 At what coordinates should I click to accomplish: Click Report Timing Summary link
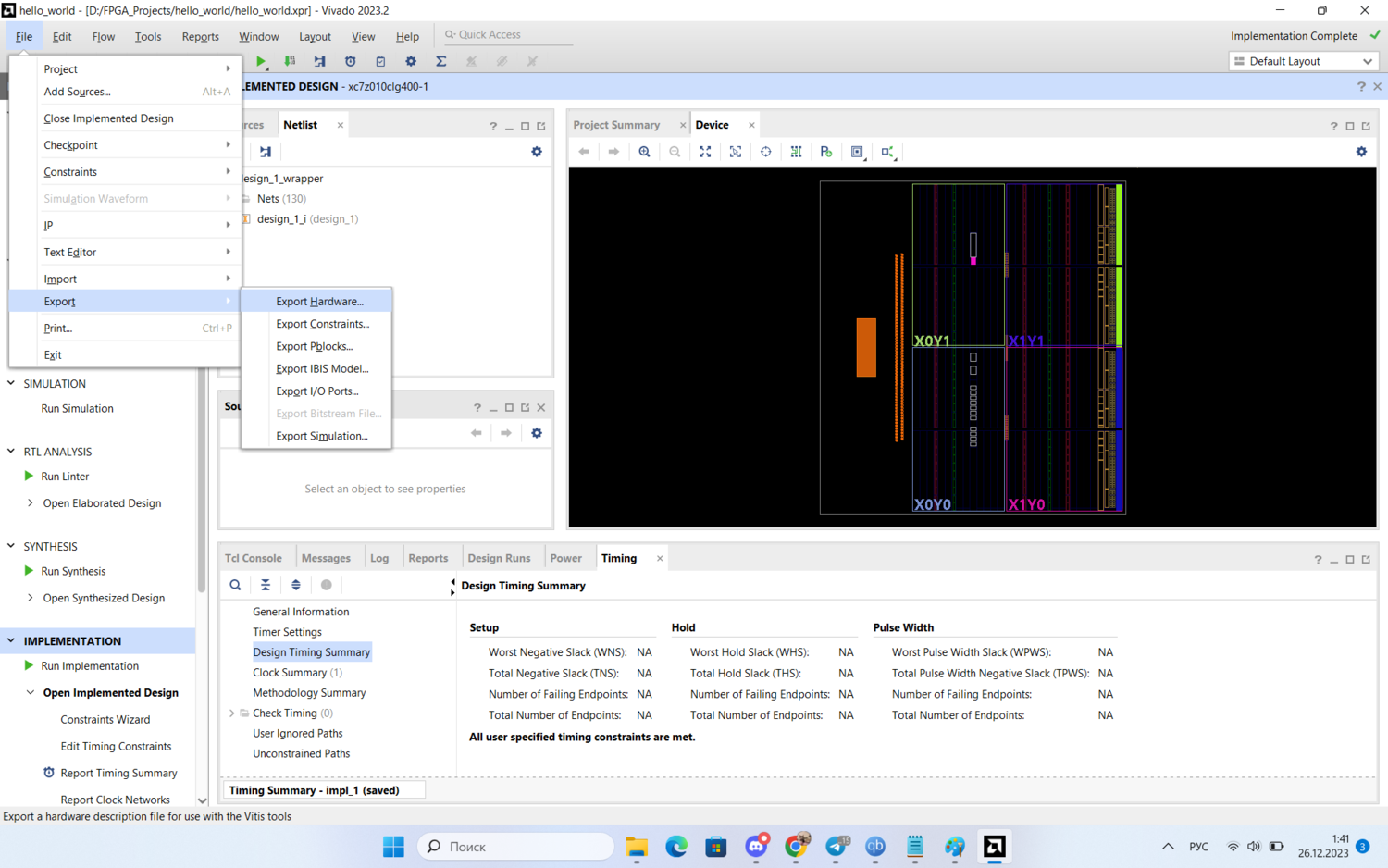118,773
